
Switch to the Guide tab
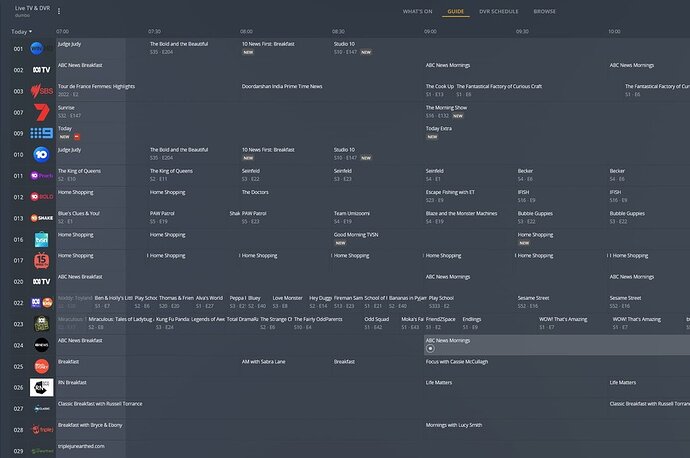pyautogui.click(x=455, y=11)
